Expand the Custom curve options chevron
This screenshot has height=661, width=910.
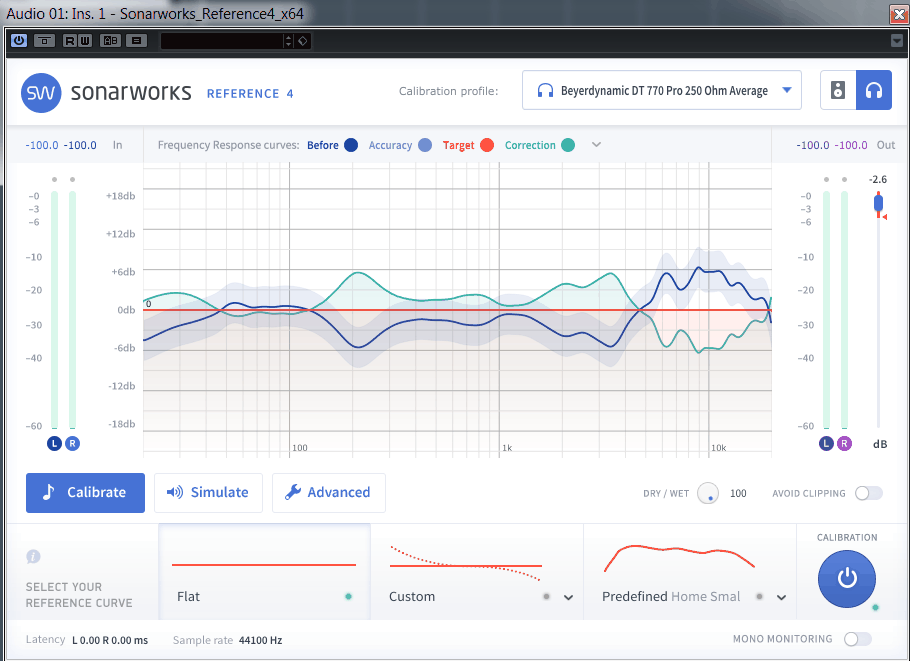pyautogui.click(x=568, y=597)
